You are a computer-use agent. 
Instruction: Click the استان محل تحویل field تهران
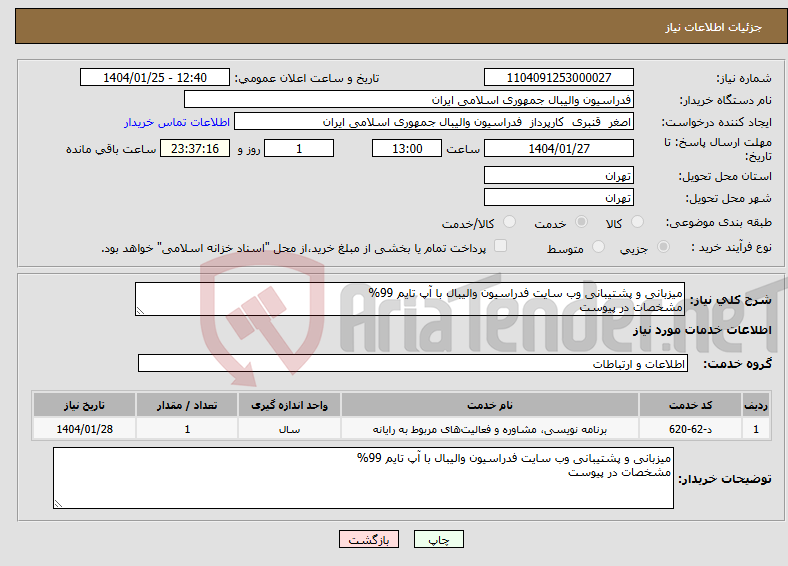(x=559, y=175)
